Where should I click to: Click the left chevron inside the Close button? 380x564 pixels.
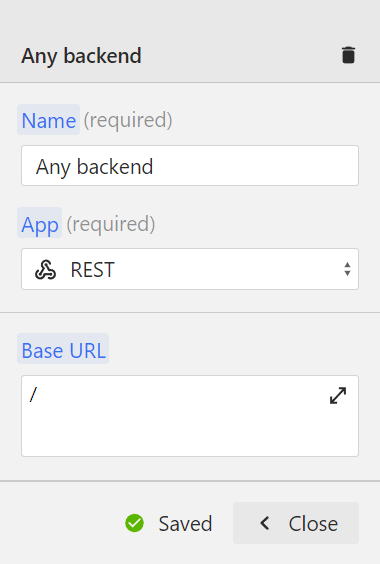[265, 523]
